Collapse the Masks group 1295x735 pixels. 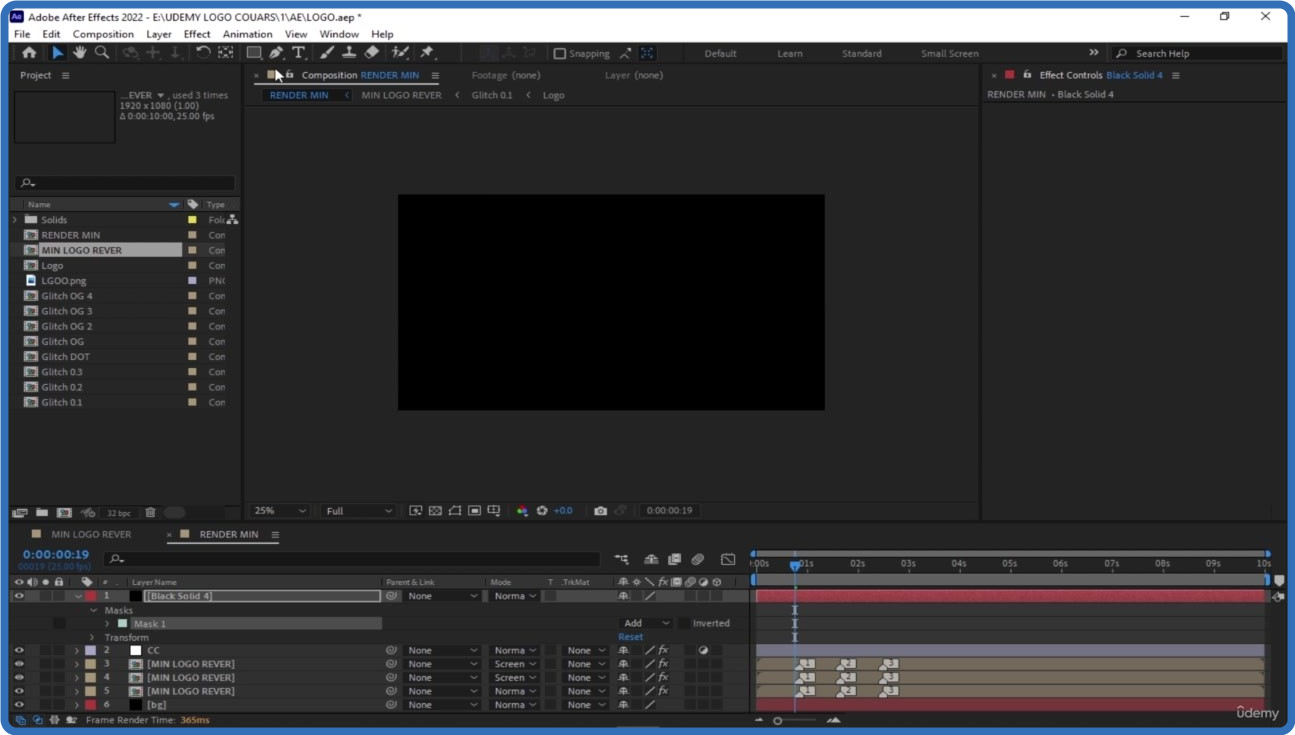(94, 610)
